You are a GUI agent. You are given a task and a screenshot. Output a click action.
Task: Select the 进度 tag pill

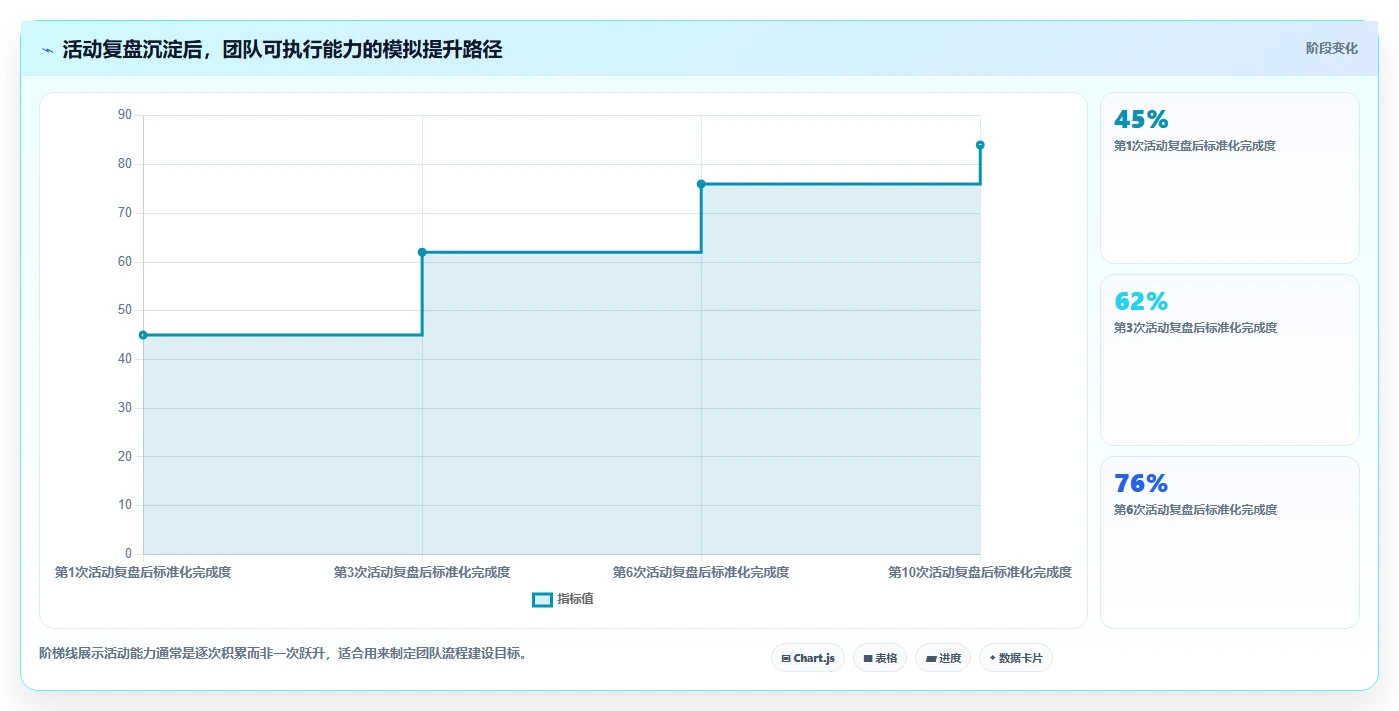(x=943, y=658)
